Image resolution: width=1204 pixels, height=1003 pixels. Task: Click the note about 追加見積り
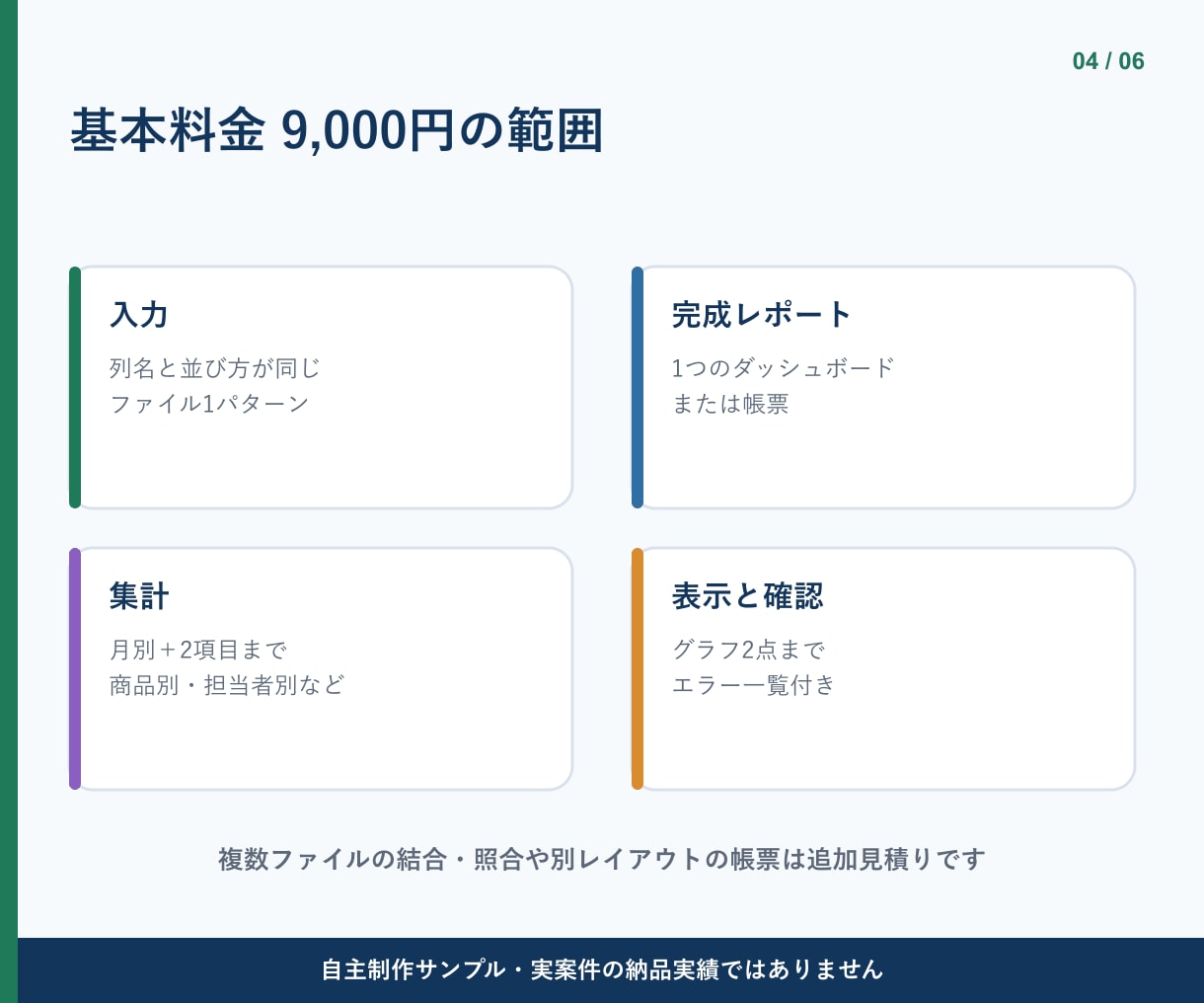pyautogui.click(x=602, y=859)
